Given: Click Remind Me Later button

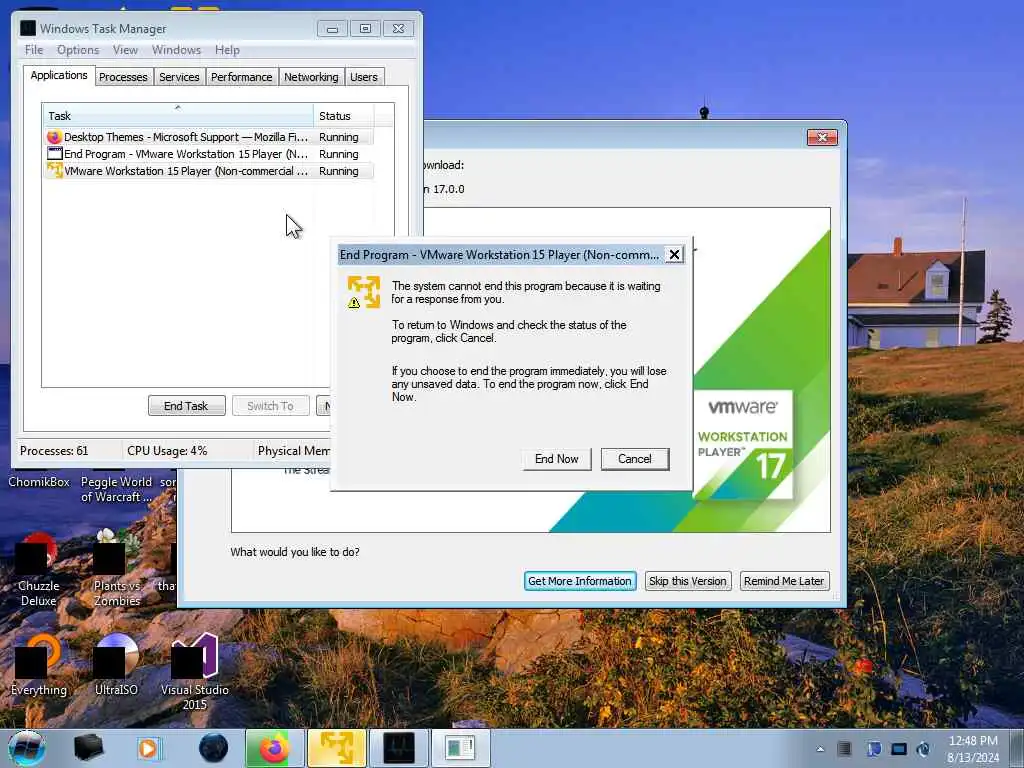Looking at the screenshot, I should [x=784, y=581].
